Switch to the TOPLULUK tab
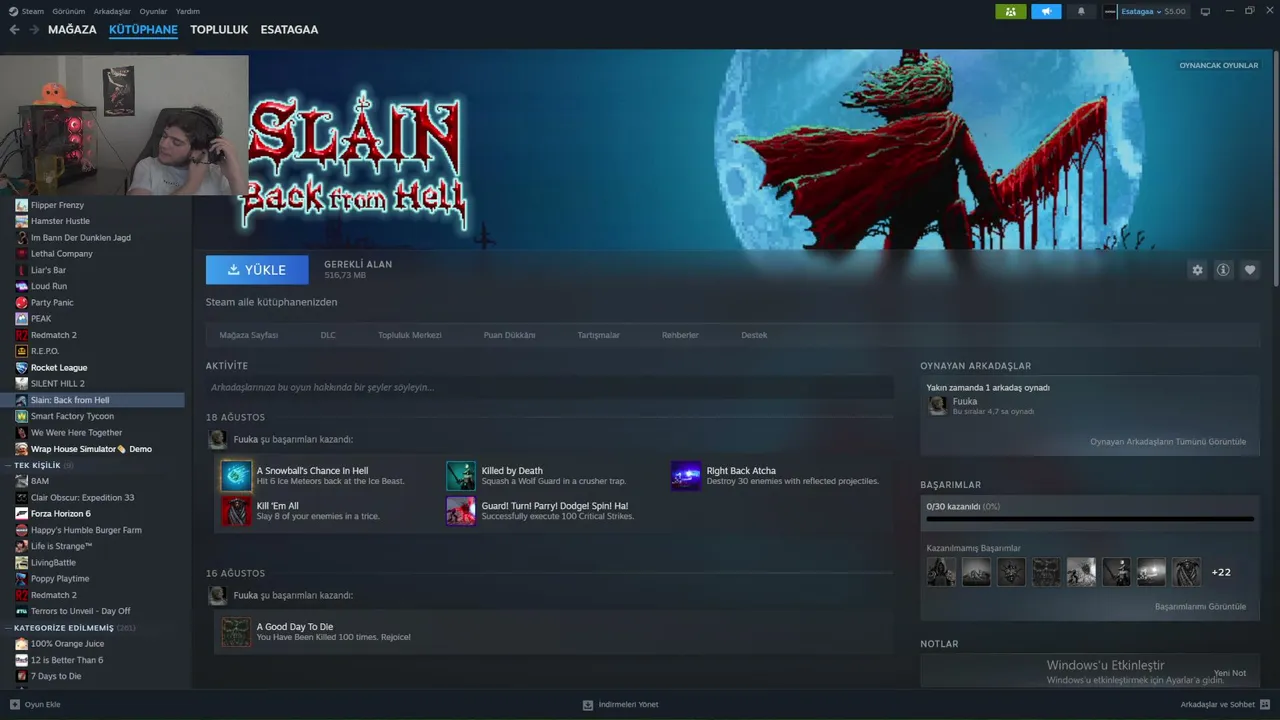The width and height of the screenshot is (1280, 720). [219, 30]
